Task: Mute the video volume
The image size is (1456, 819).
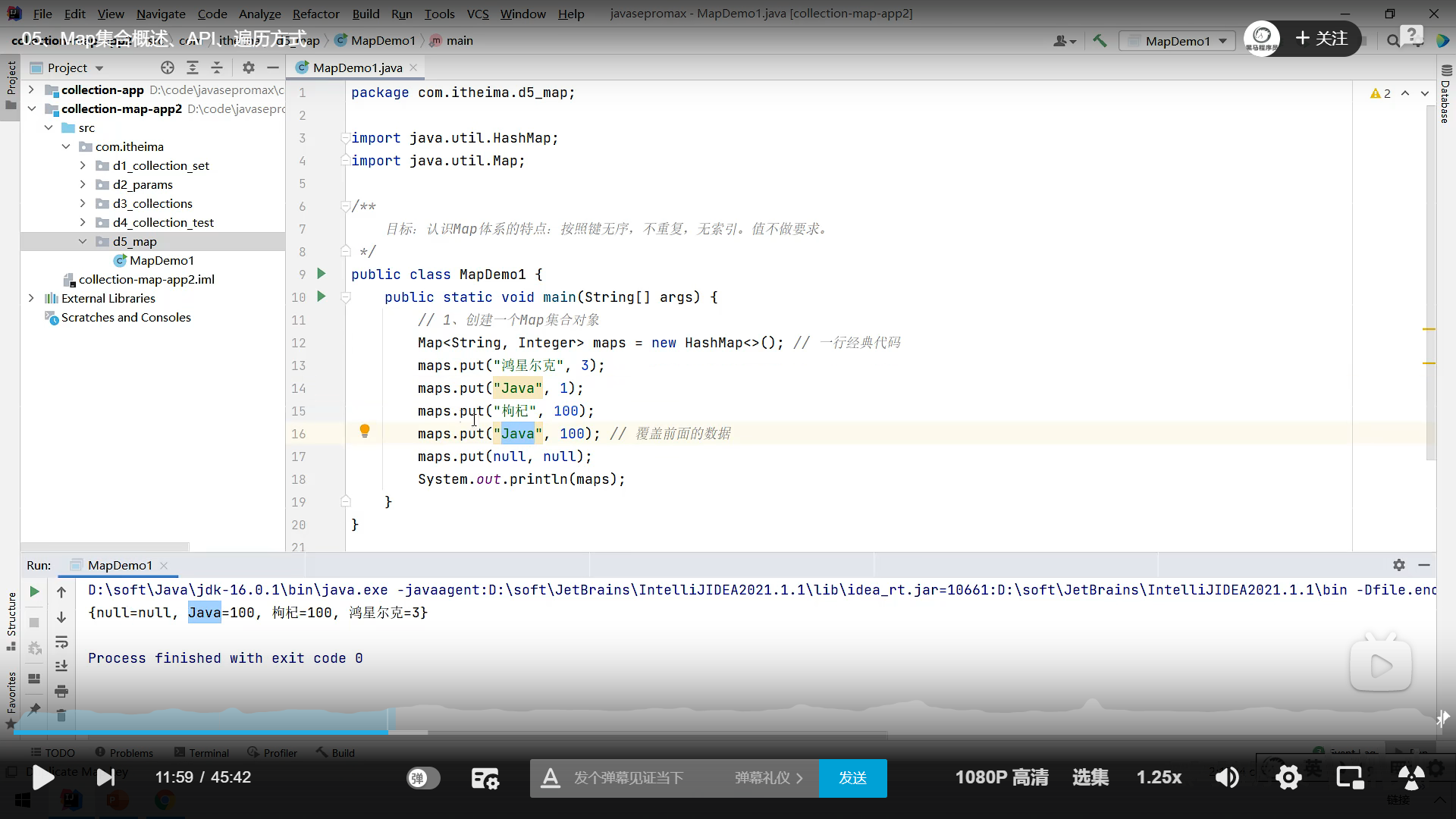Action: (x=1227, y=777)
